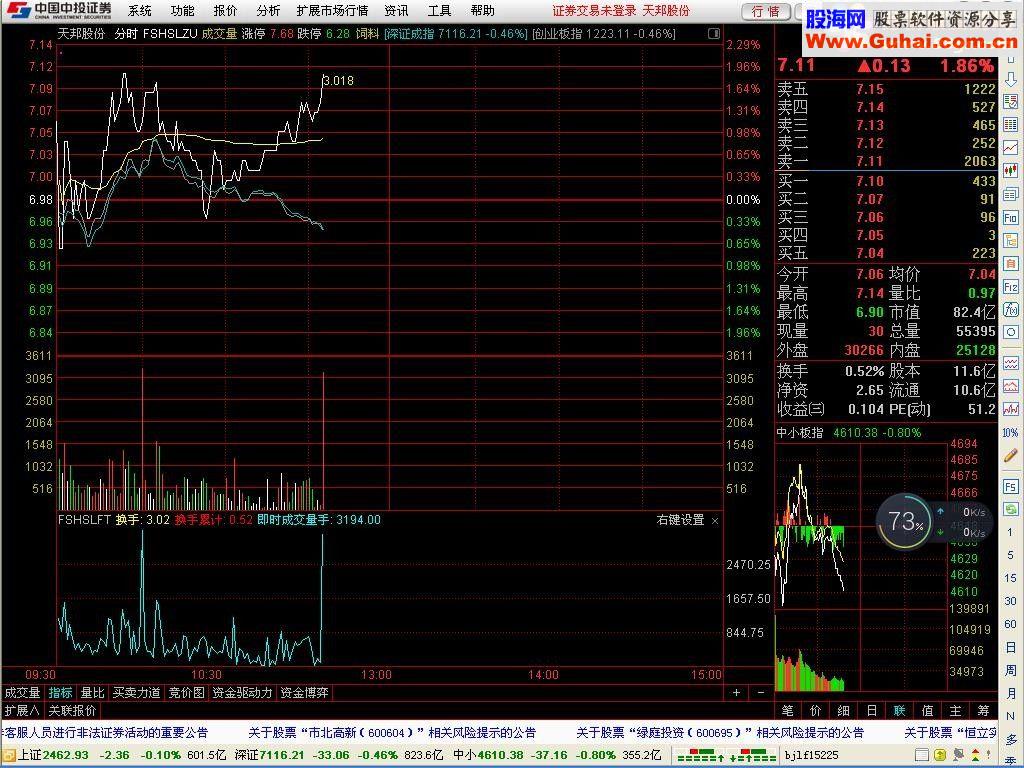Click the plus zoom button below chart

[x=737, y=692]
